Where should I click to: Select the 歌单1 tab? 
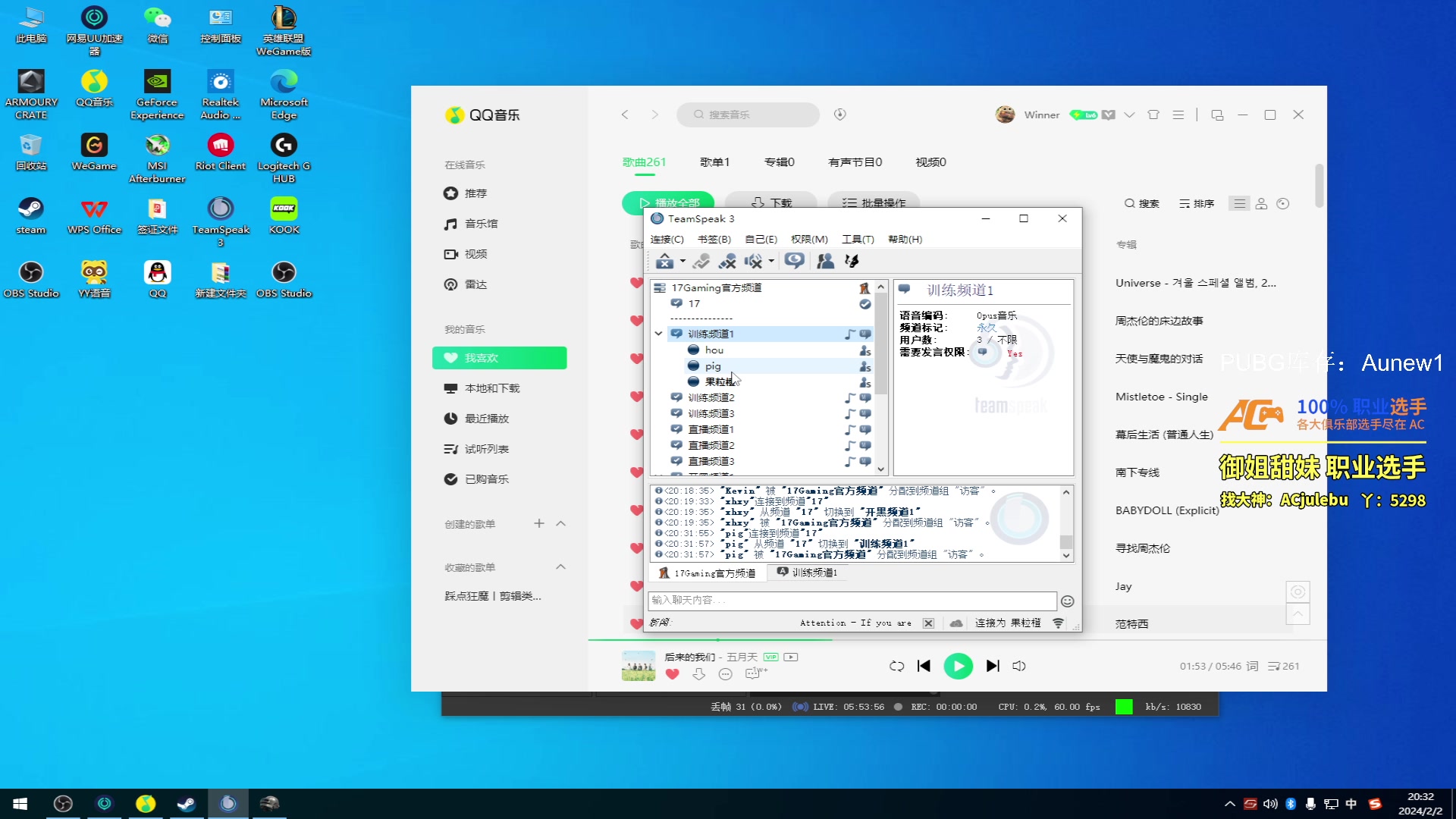pos(714,162)
